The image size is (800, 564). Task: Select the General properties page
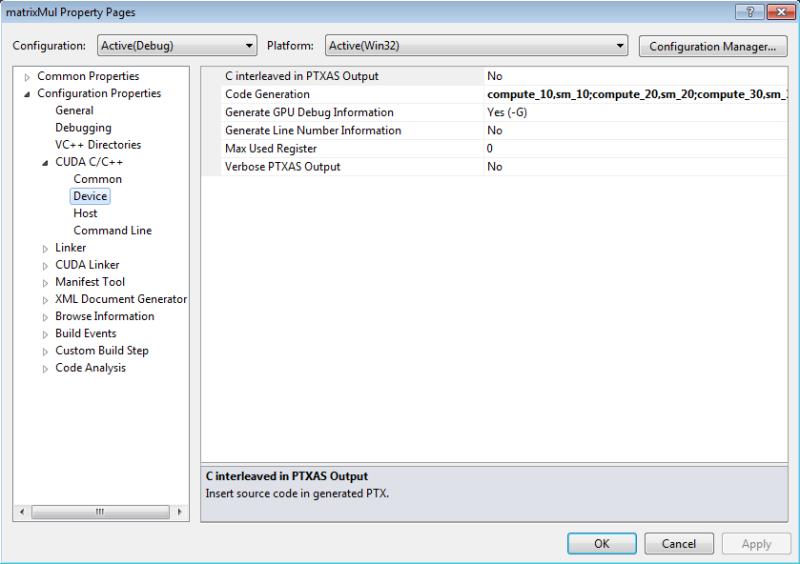pyautogui.click(x=74, y=110)
